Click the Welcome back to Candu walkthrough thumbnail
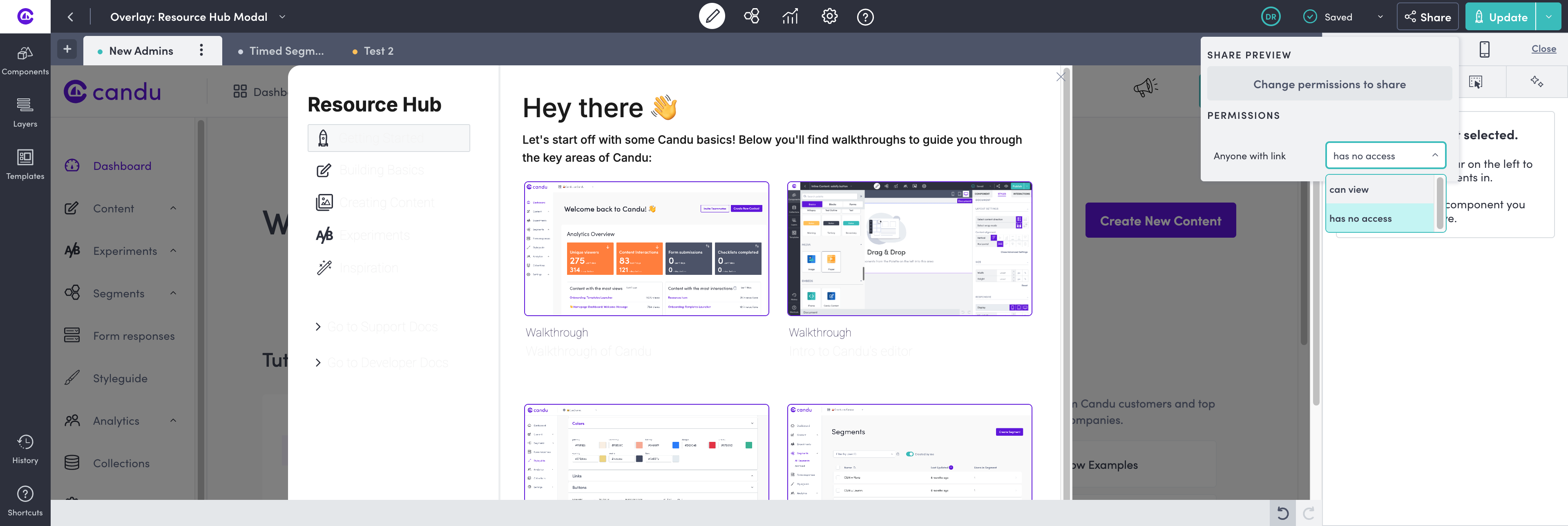Viewport: 1568px width, 526px height. pyautogui.click(x=646, y=248)
